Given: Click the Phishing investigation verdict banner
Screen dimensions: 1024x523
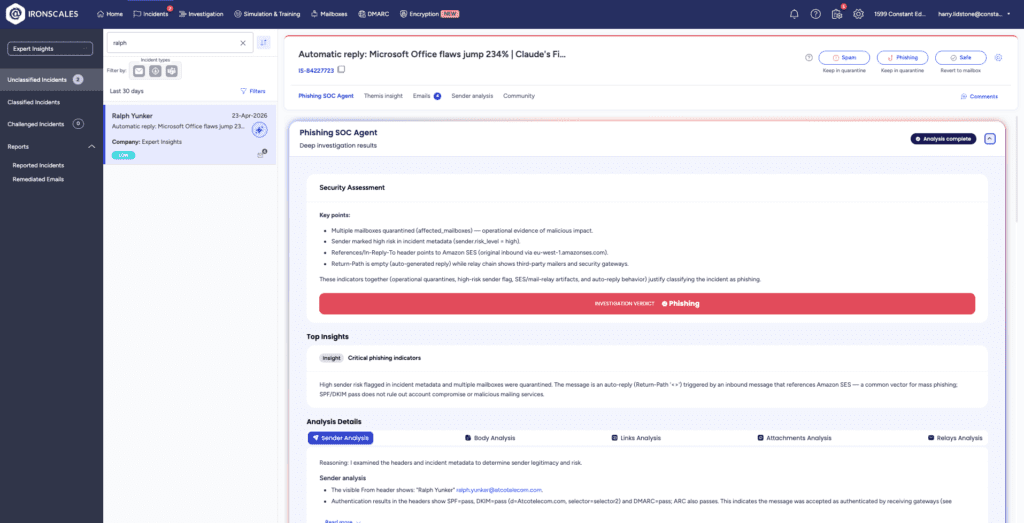Looking at the screenshot, I should (647, 304).
